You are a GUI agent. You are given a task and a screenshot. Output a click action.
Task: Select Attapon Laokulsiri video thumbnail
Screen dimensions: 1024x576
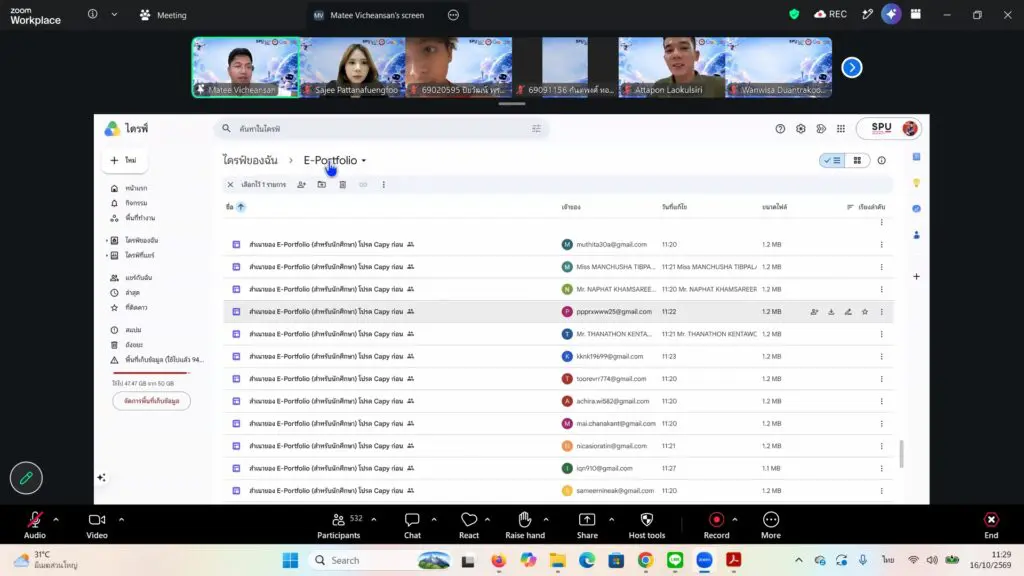click(671, 67)
